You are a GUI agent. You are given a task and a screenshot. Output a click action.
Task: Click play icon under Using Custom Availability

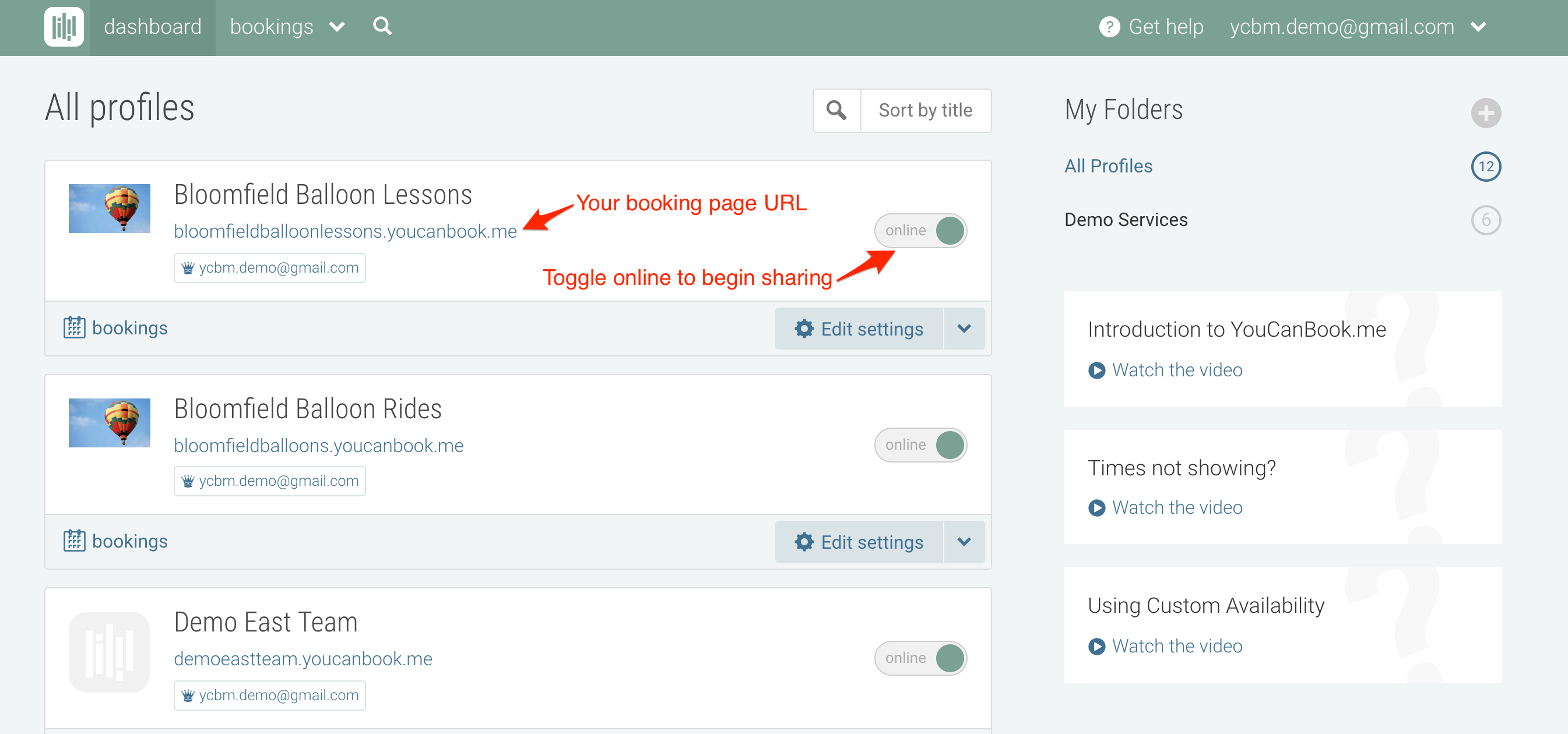(x=1096, y=646)
